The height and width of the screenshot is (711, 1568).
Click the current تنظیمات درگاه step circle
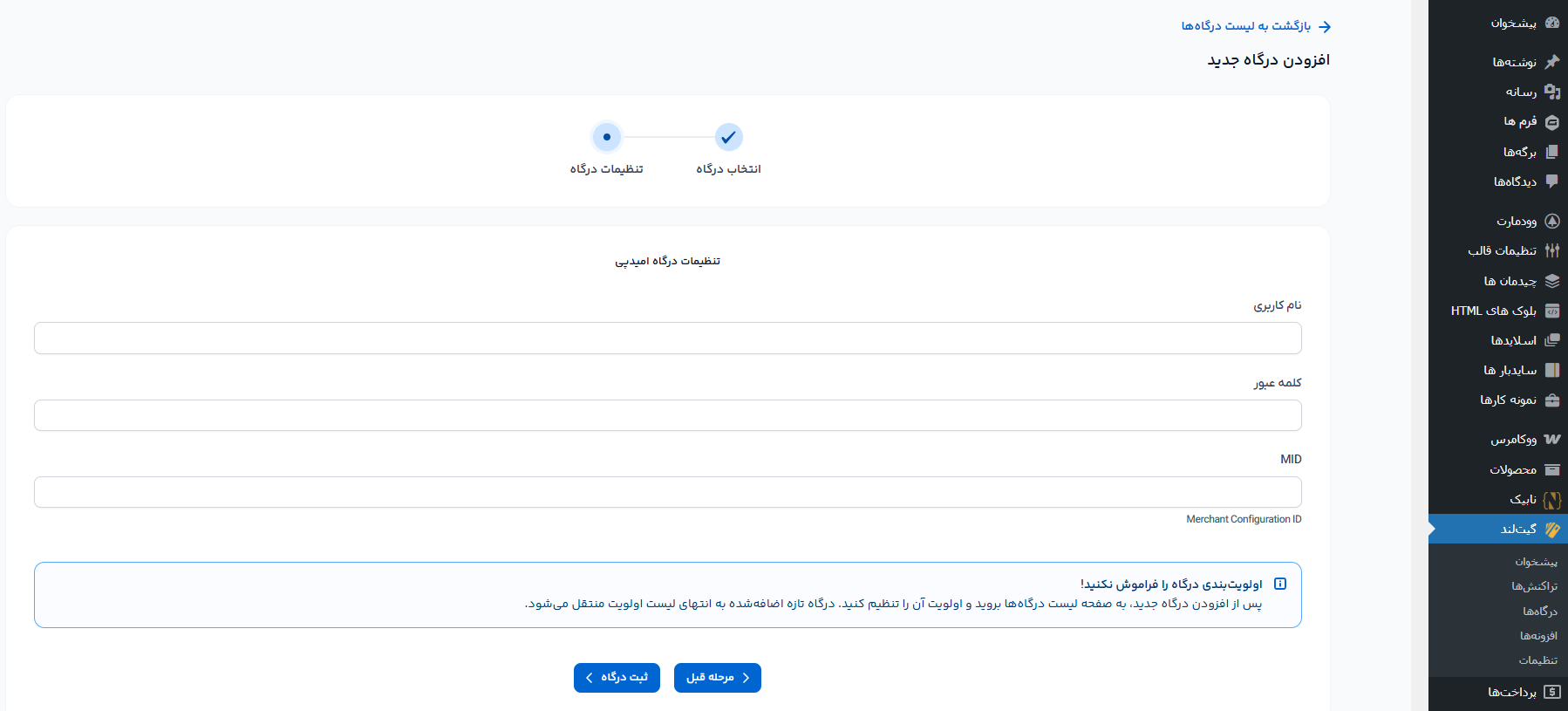pyautogui.click(x=606, y=137)
